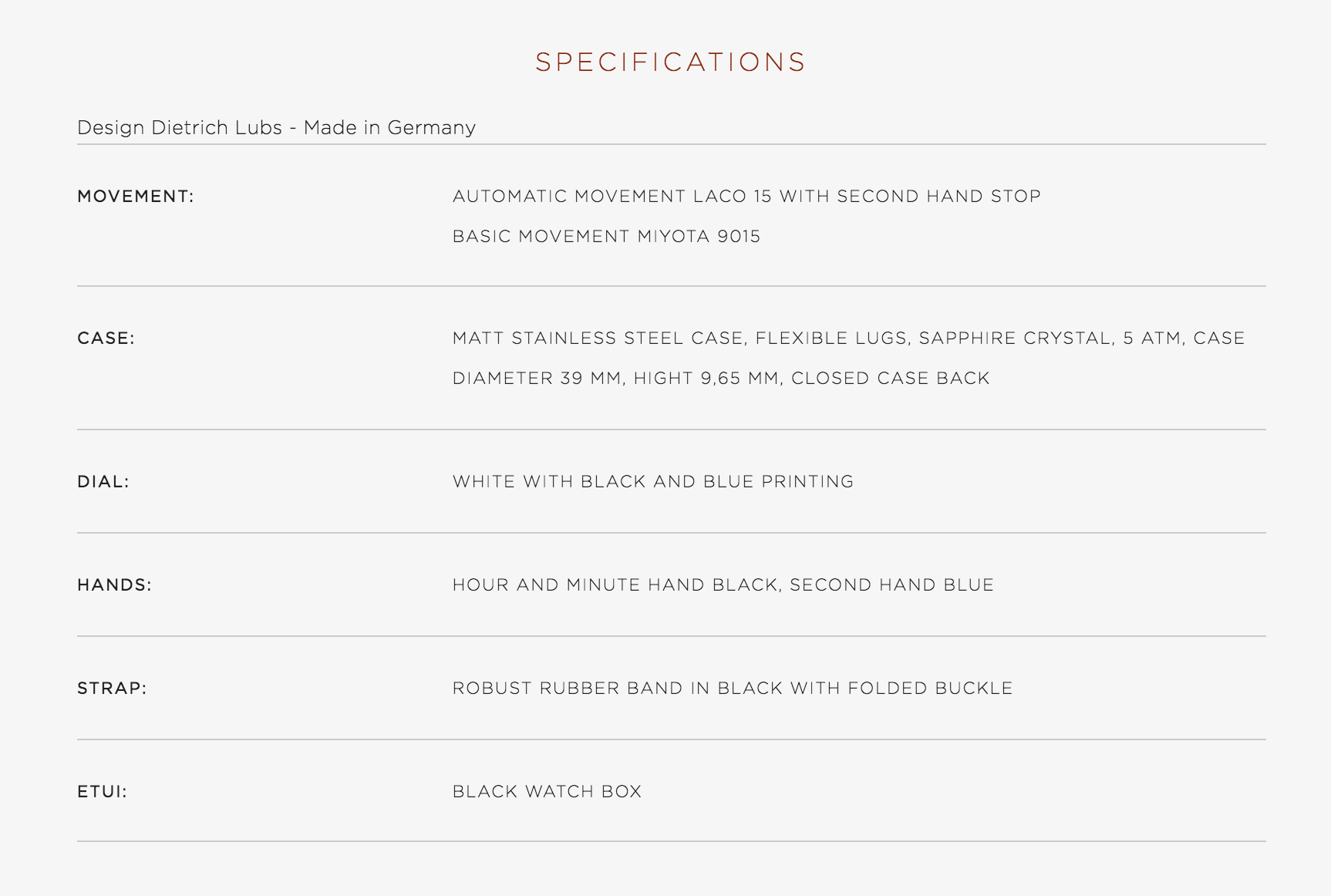Screen dimensions: 1331x896
Task: Click the Automatic Movement Laco 15 text
Action: [746, 197]
